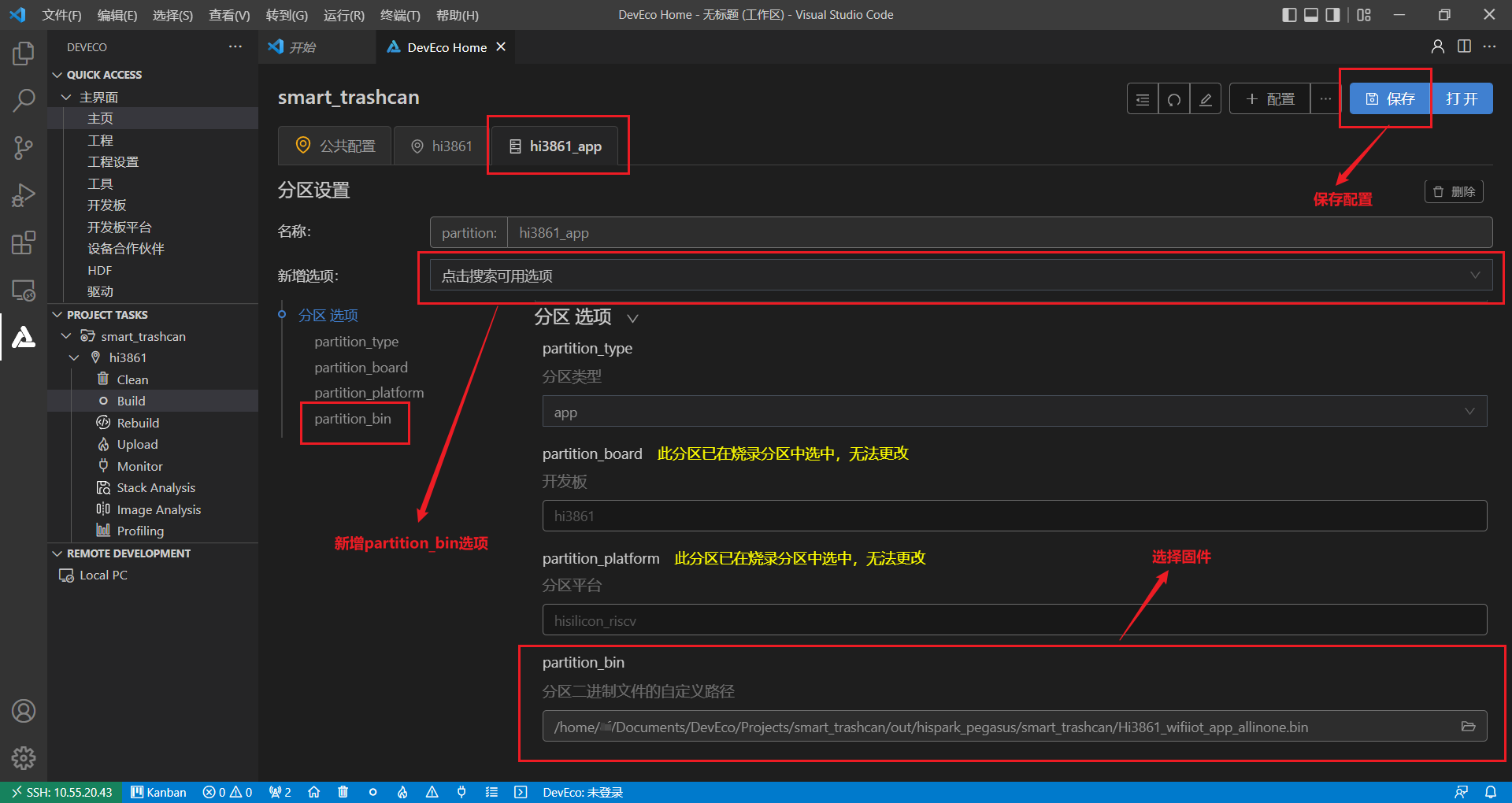Click the partition name input field
This screenshot has height=803, width=1512.
tap(1000, 232)
